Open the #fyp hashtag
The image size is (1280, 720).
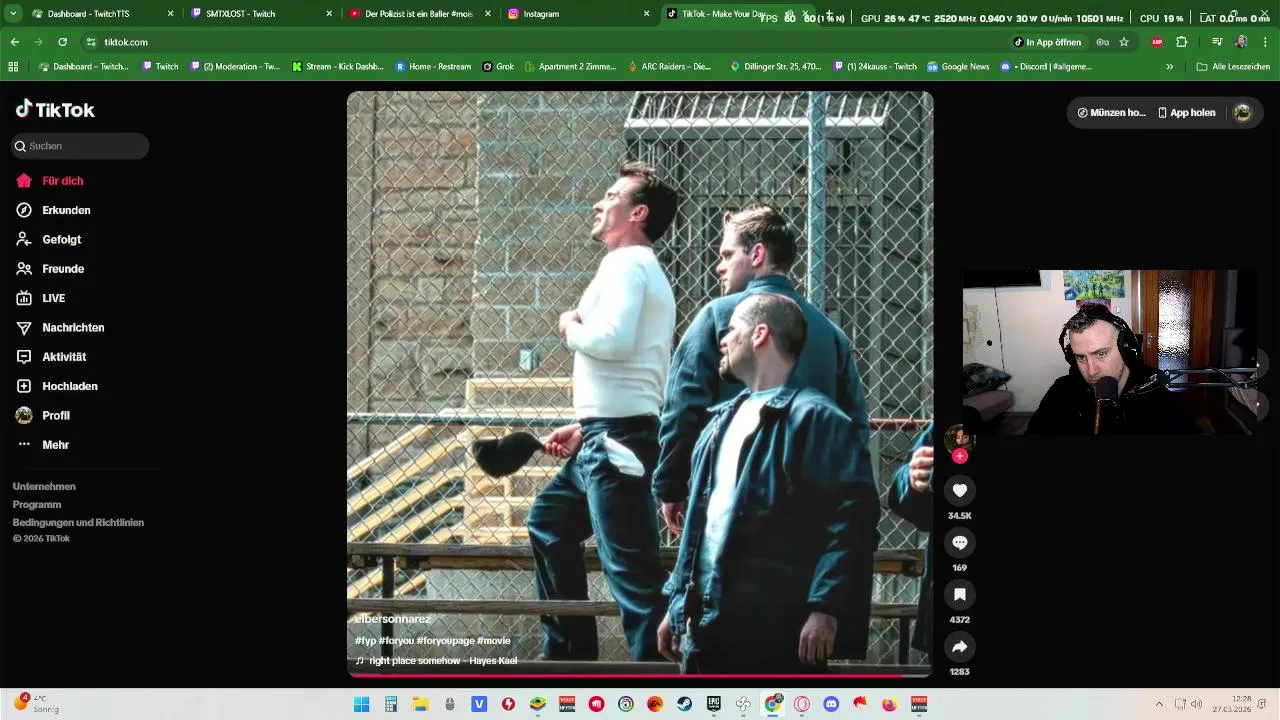365,641
